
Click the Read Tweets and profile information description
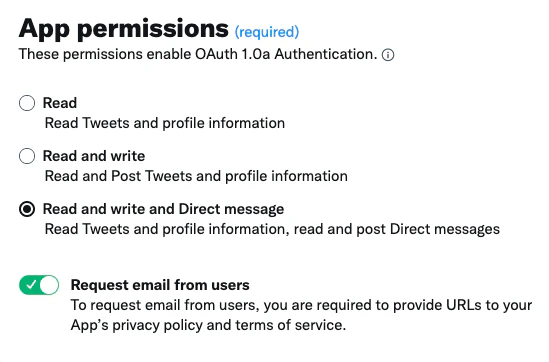tap(165, 123)
